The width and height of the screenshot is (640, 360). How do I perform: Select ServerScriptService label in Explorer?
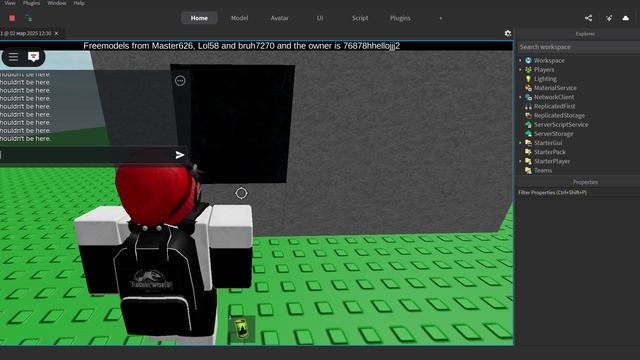[561, 124]
